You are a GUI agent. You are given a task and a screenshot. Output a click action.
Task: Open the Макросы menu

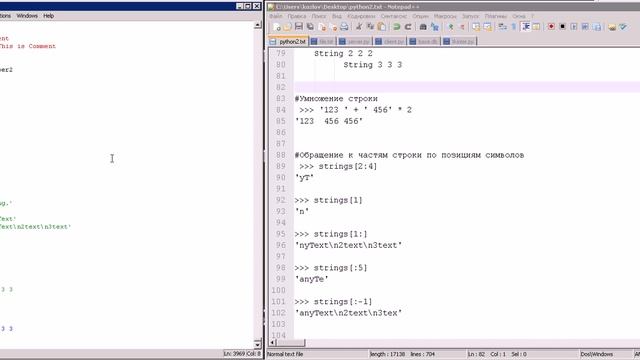445,16
